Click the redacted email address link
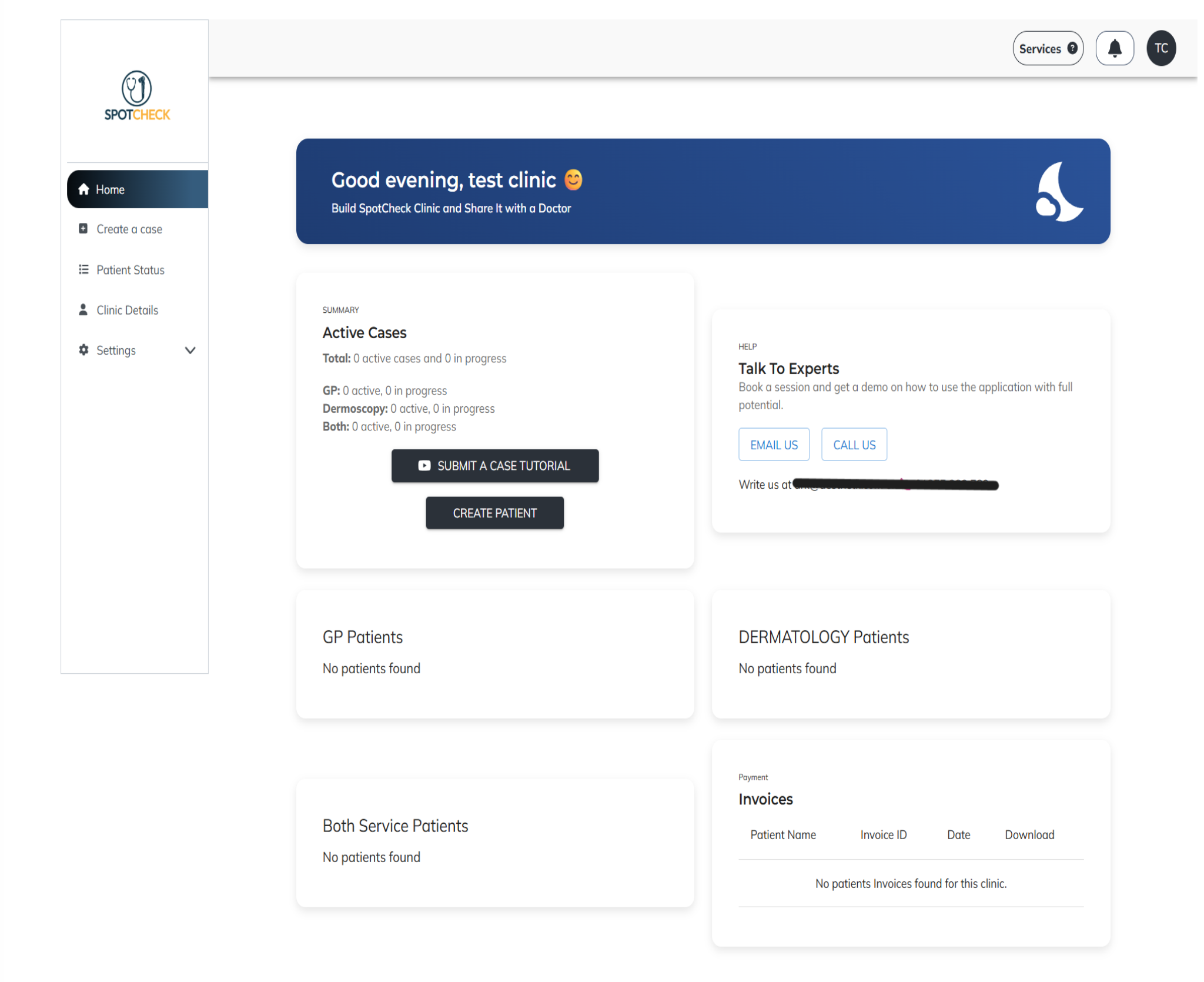 pos(895,485)
